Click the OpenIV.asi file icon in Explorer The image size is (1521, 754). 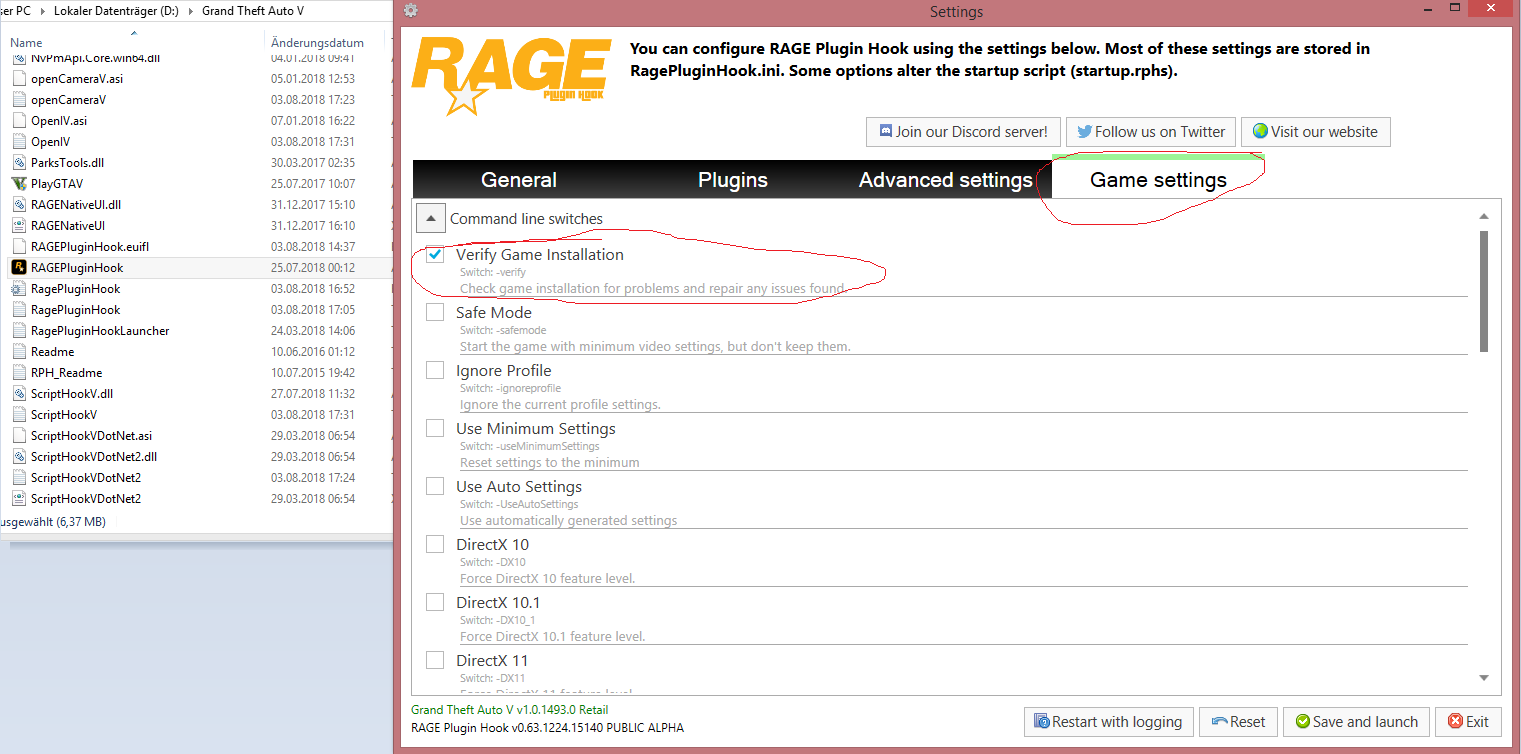(x=18, y=120)
